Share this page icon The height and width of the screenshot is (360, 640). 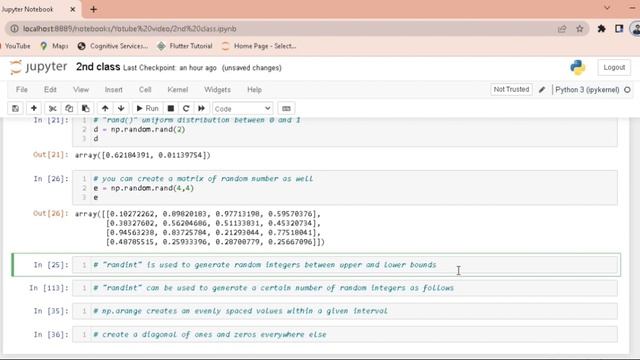click(x=562, y=29)
